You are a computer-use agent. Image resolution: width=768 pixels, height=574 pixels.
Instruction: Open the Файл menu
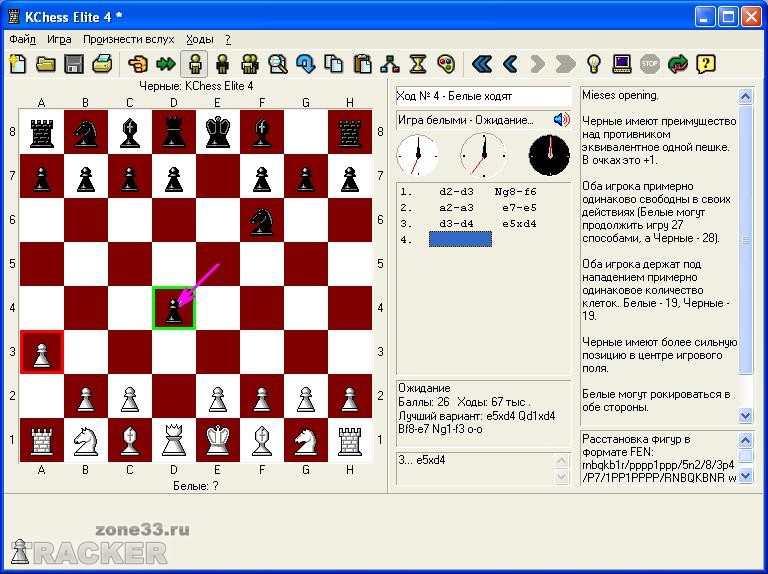point(23,39)
